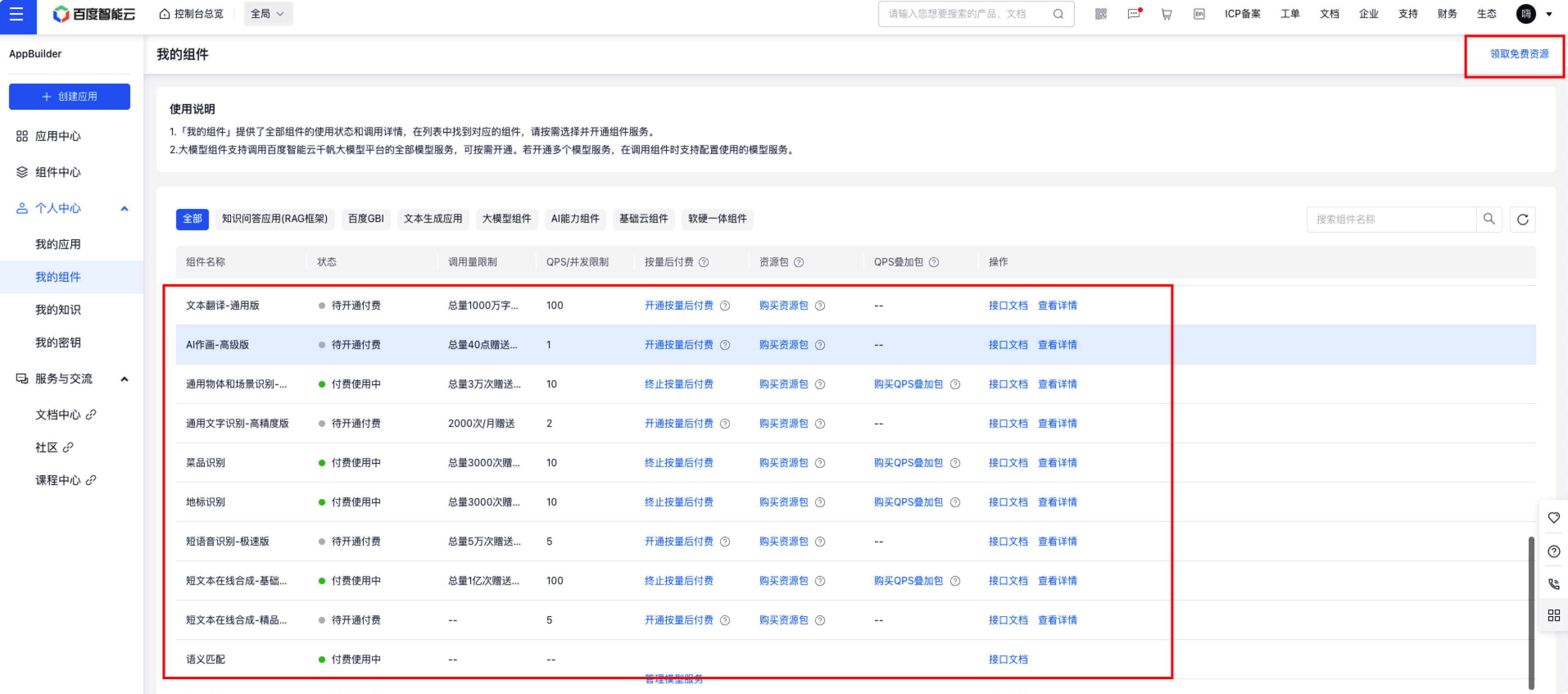Focus the 搜索组件名称 input
The height and width of the screenshot is (694, 1568).
pyautogui.click(x=1391, y=220)
